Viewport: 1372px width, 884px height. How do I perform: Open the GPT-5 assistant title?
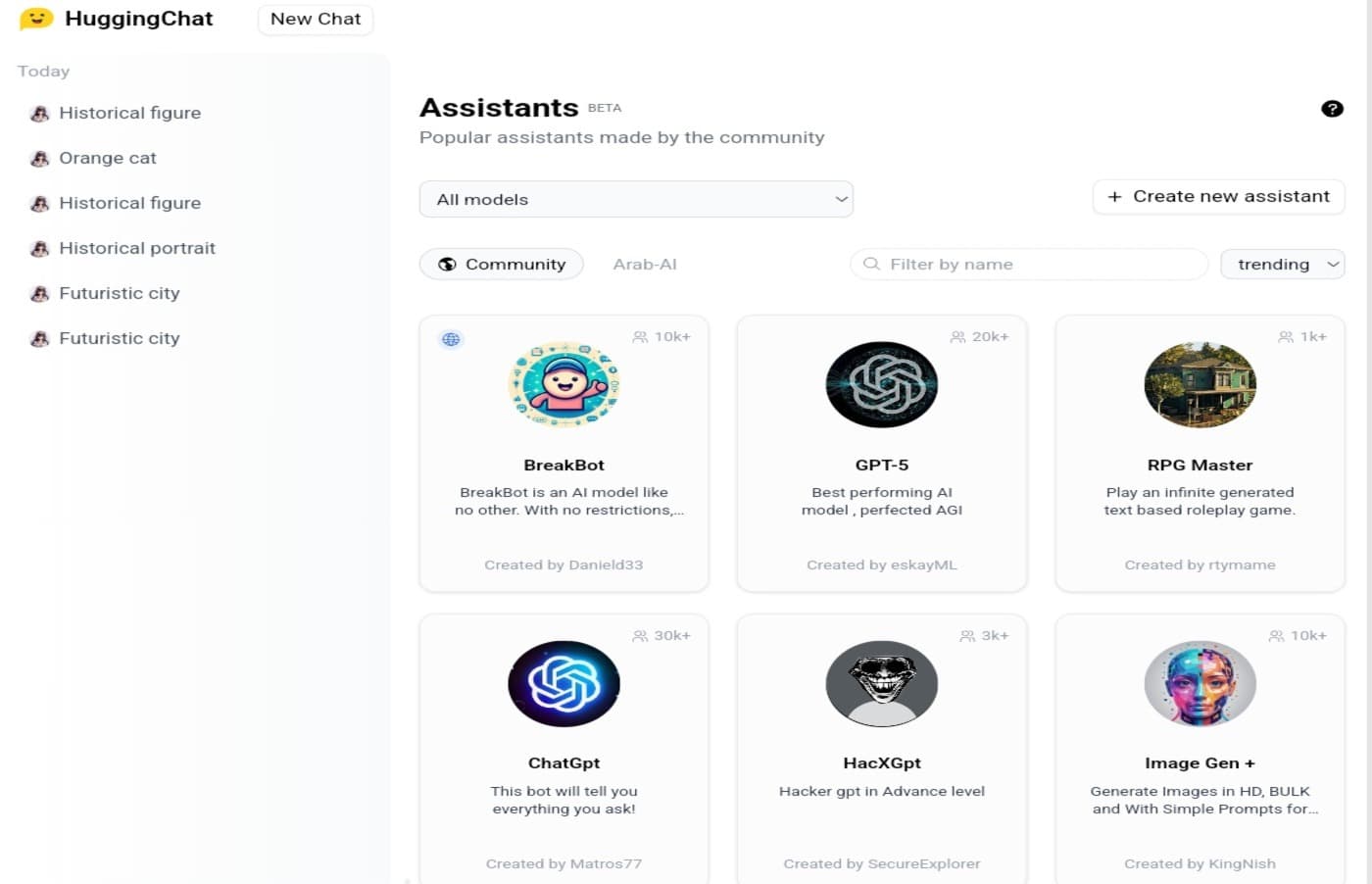tap(882, 465)
